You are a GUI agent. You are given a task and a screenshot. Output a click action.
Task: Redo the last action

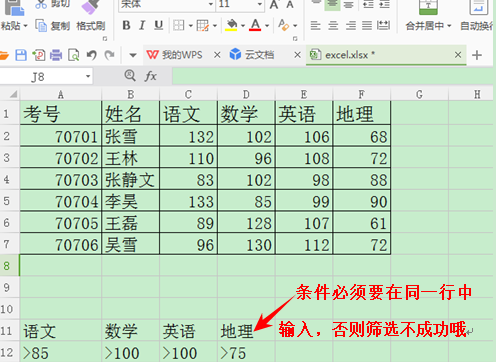109,55
